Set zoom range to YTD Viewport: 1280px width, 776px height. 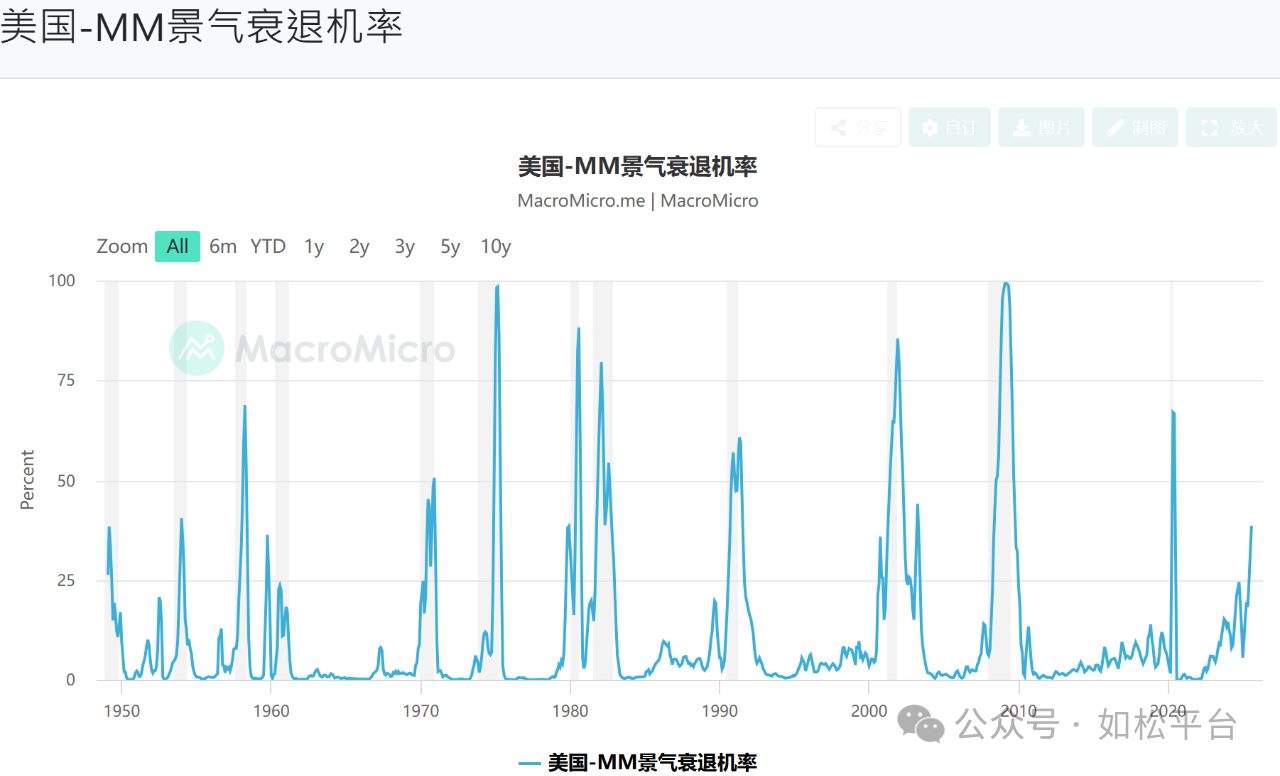268,246
